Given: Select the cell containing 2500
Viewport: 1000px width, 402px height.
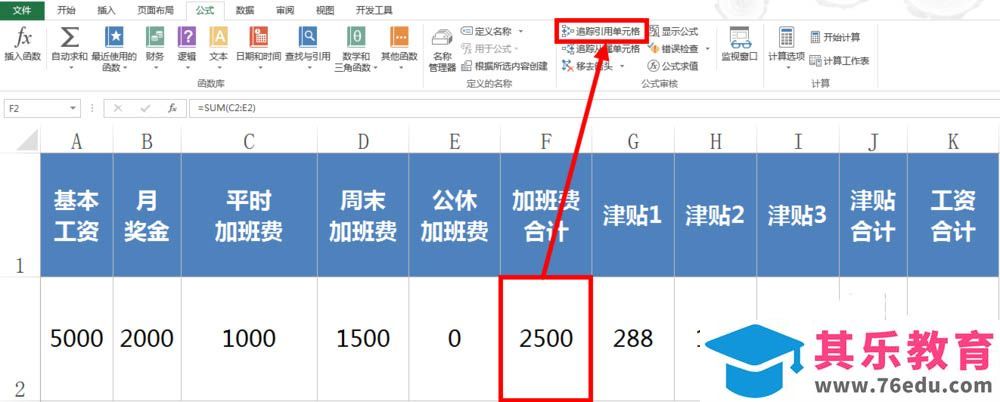Looking at the screenshot, I should (546, 338).
